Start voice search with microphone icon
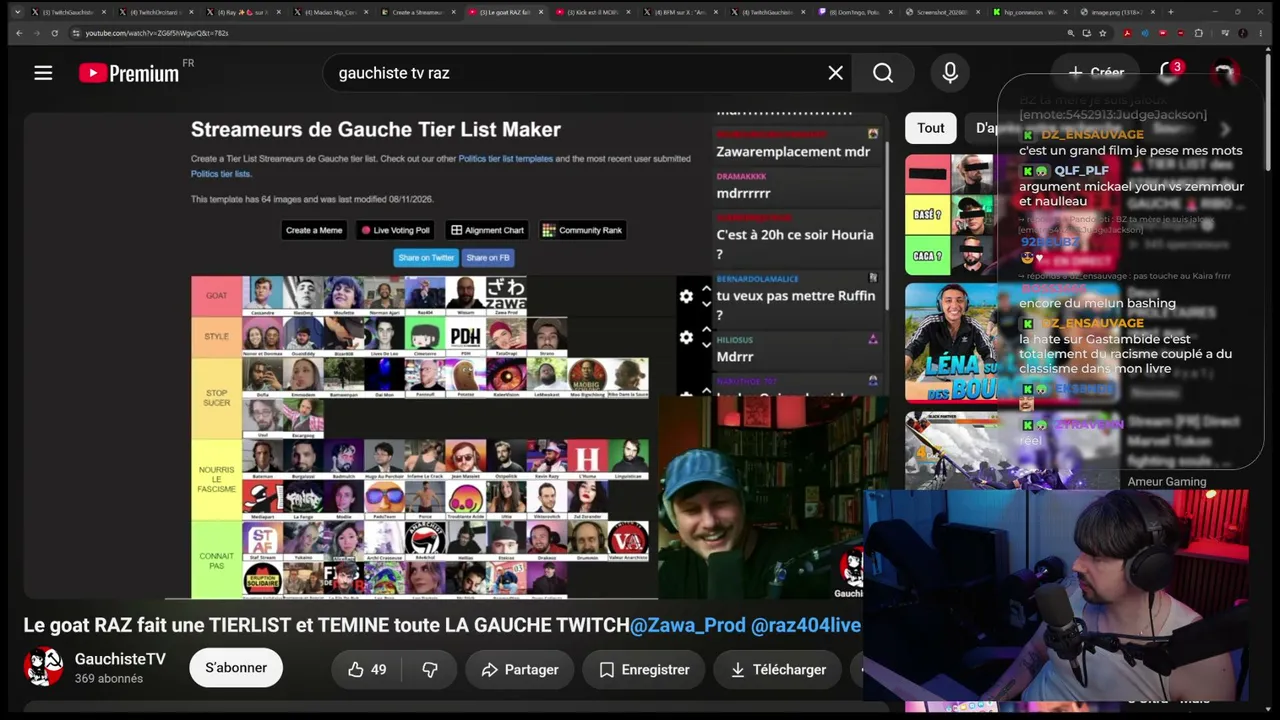The image size is (1280, 720). click(x=950, y=73)
